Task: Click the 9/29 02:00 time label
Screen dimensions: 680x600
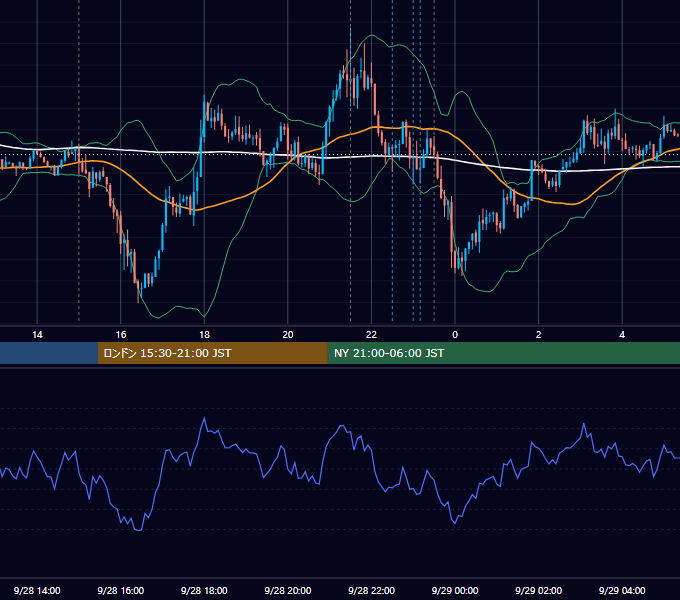Action: click(x=538, y=590)
